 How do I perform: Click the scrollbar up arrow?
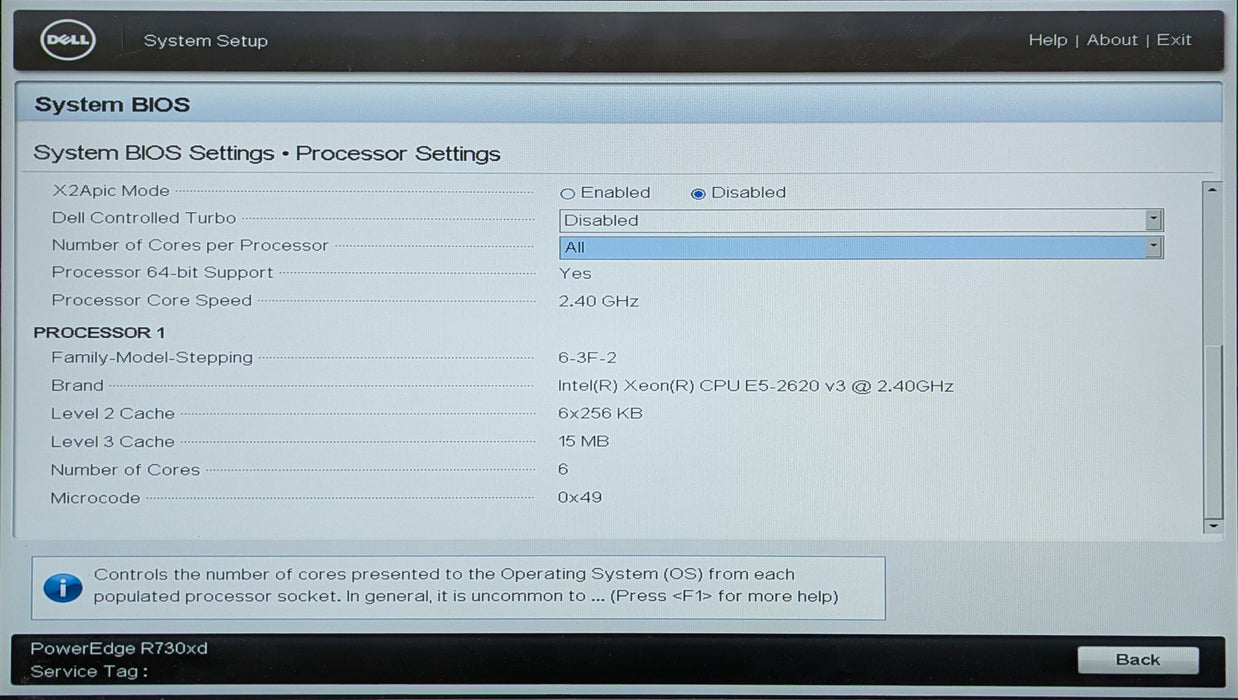point(1213,189)
